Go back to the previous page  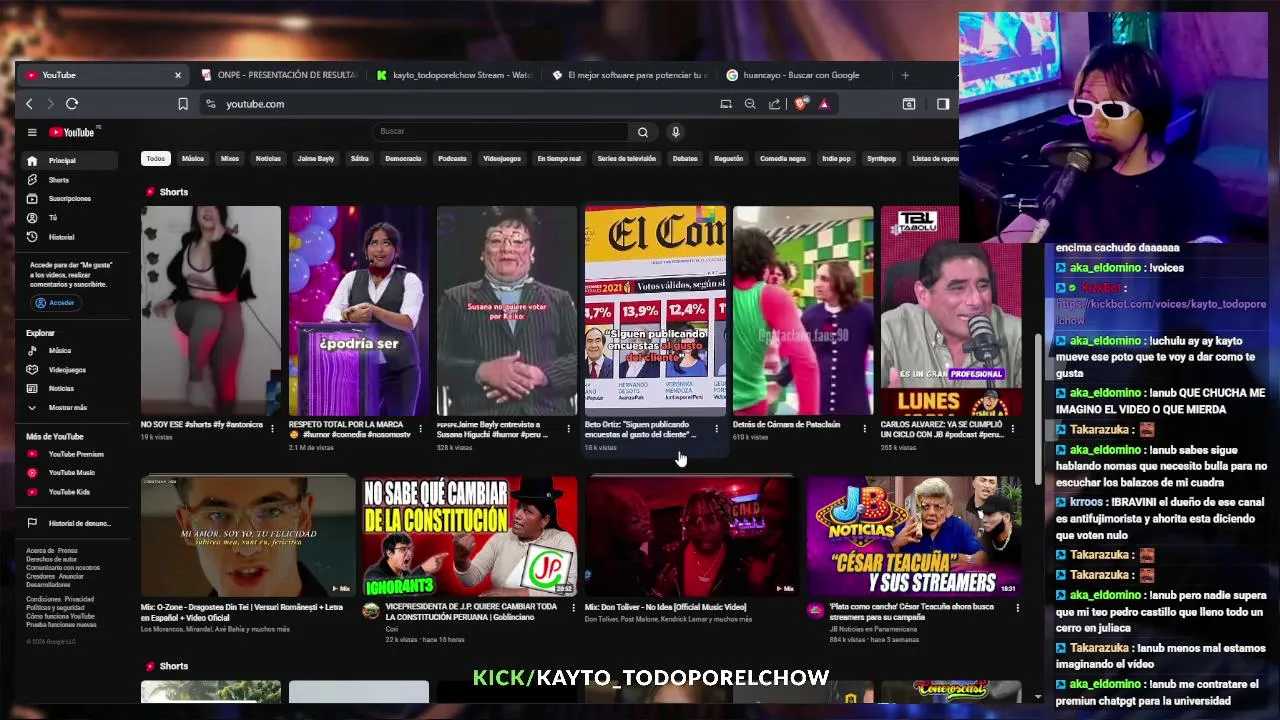tap(29, 104)
